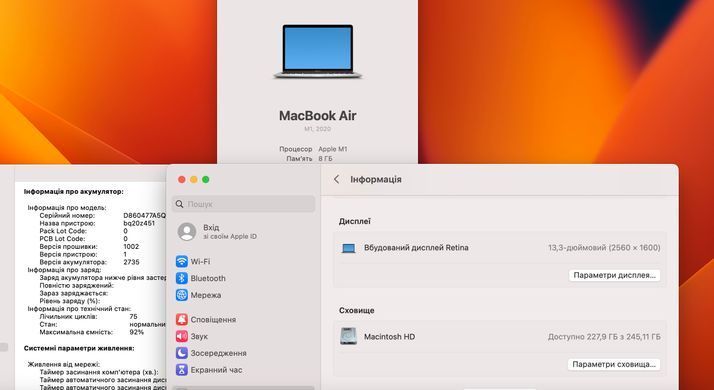Click cycle count value 75

coord(133,316)
